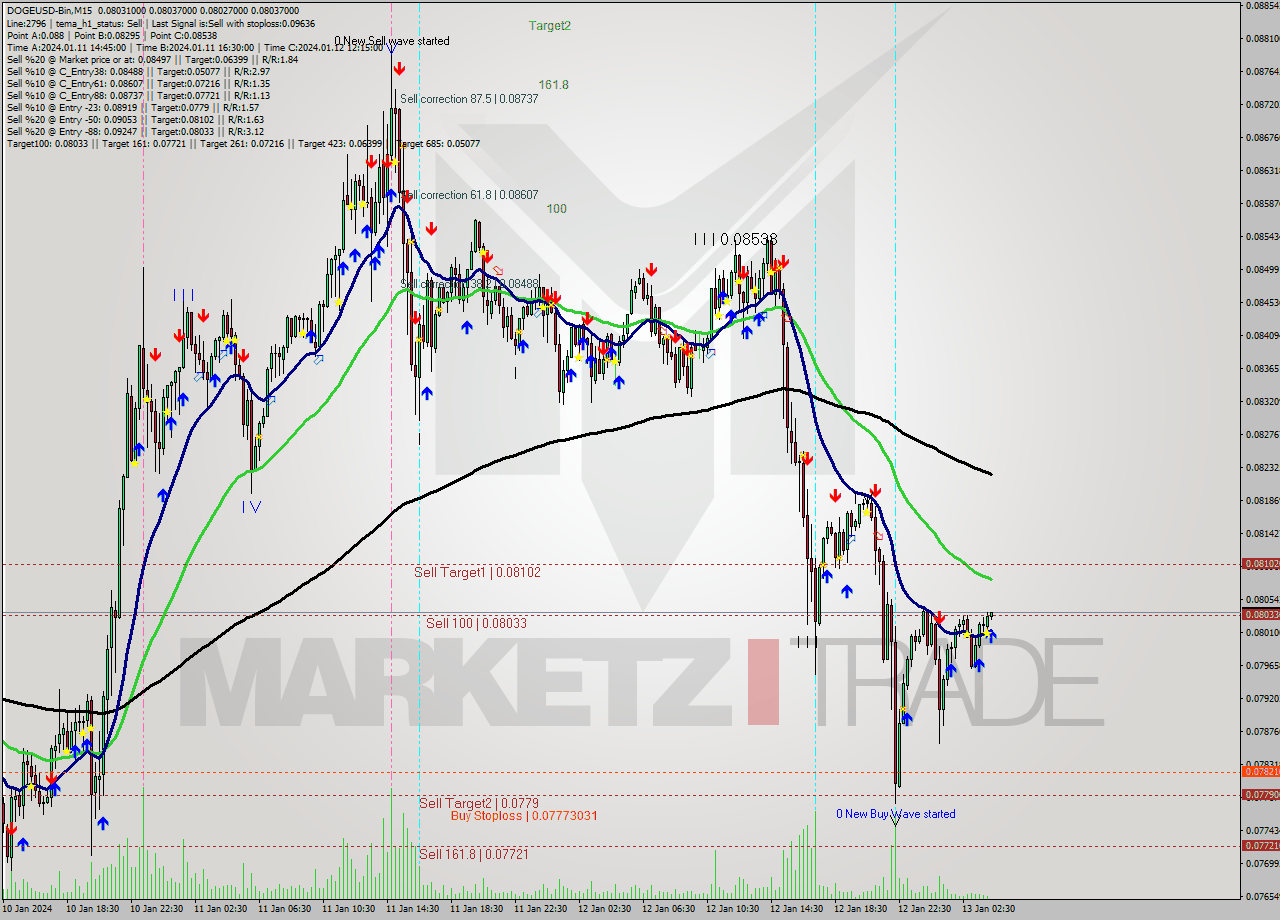
Task: Click the 'Sell %20 @ Entry -50' line
Action: 135,119
